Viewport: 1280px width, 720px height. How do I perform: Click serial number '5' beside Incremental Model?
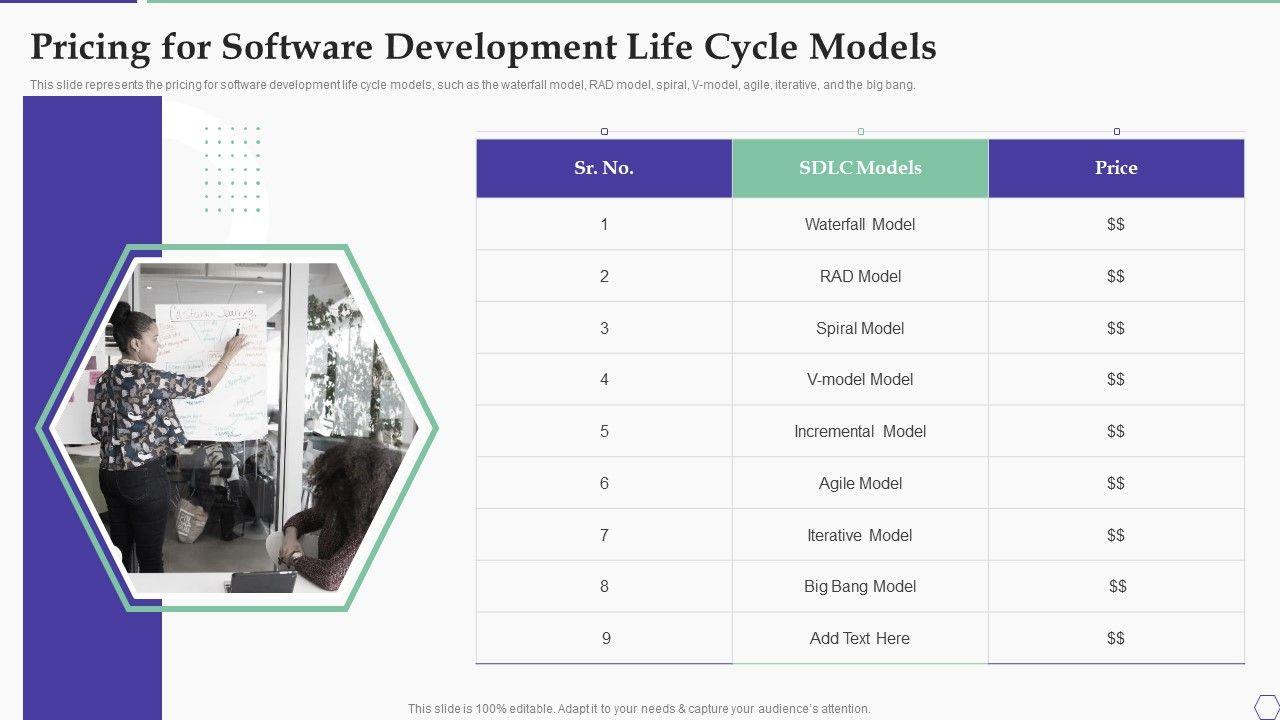click(x=604, y=431)
